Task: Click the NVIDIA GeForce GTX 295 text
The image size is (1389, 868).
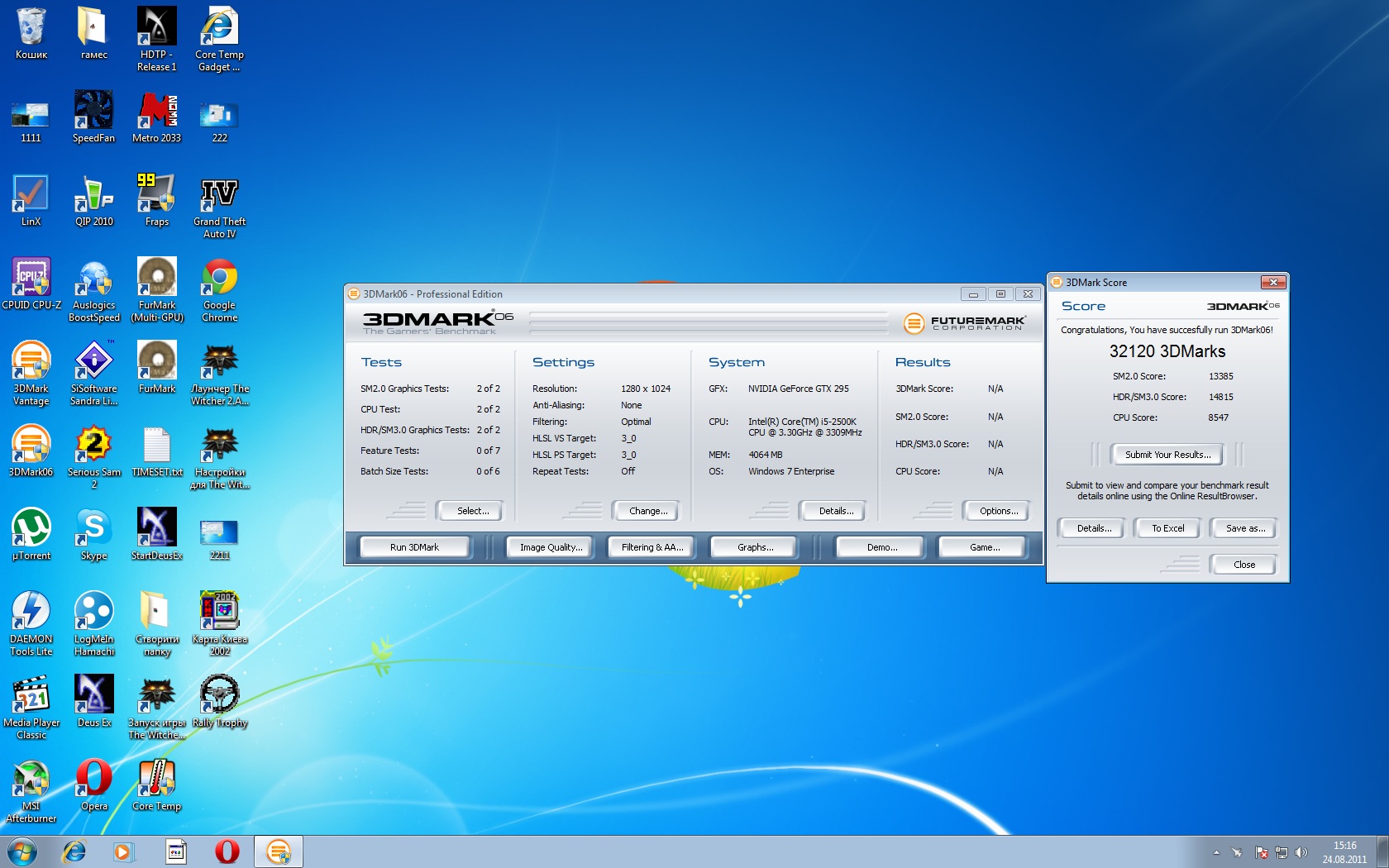Action: (x=799, y=389)
